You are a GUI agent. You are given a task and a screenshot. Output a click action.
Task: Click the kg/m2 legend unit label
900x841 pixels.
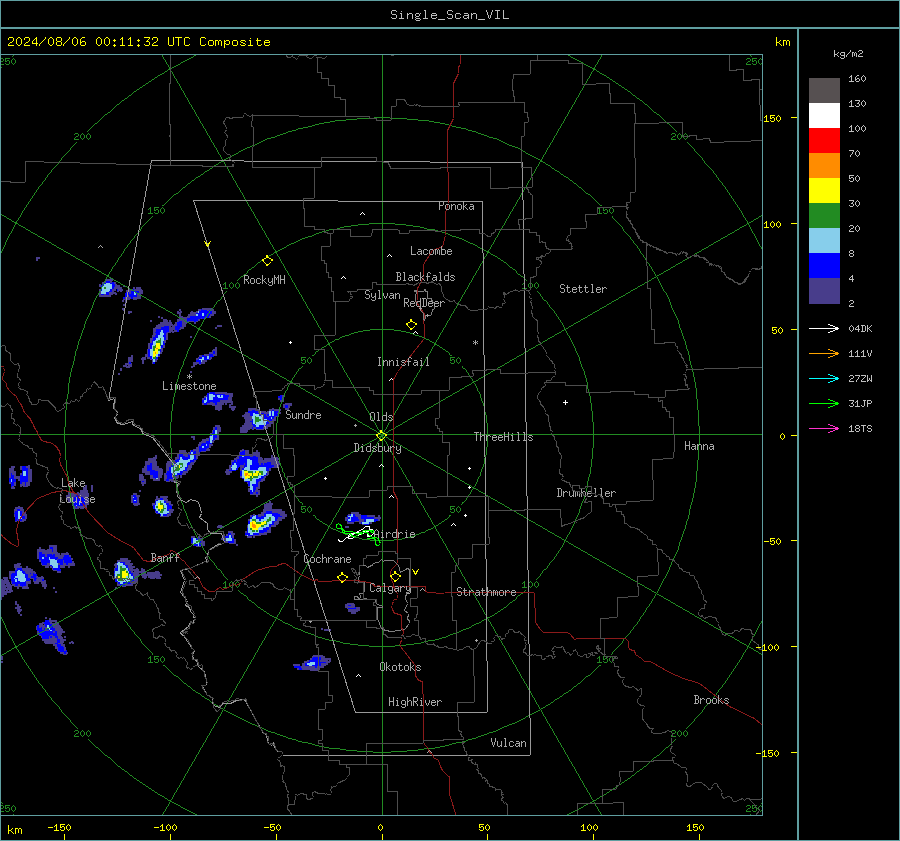click(x=848, y=54)
